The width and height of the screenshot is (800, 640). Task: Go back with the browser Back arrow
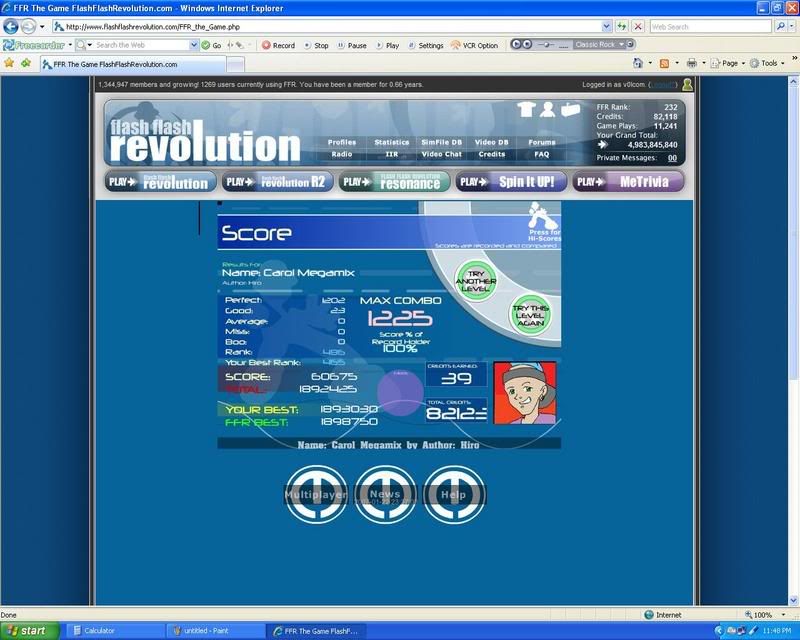(11, 26)
